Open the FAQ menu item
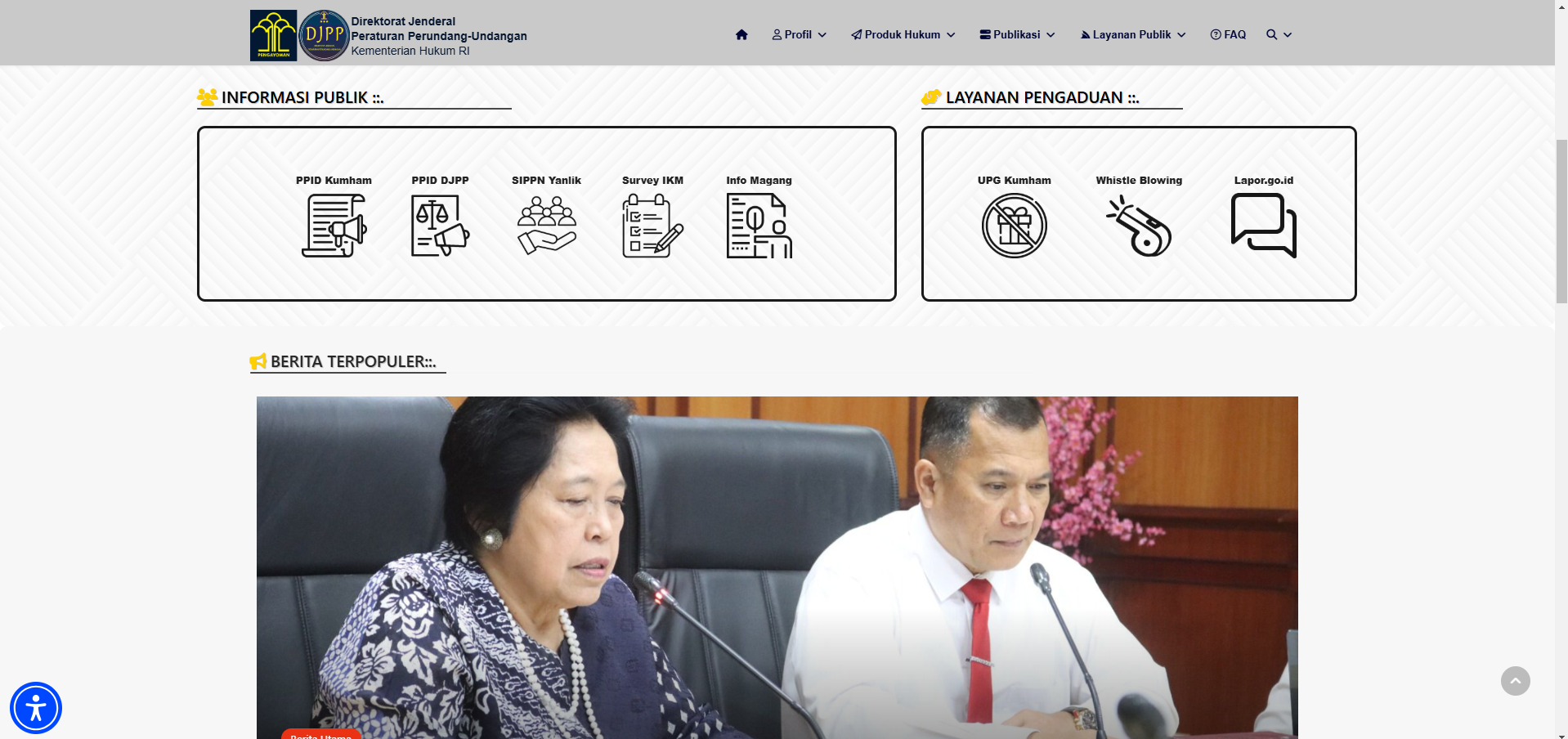Image resolution: width=1568 pixels, height=739 pixels. (1228, 34)
